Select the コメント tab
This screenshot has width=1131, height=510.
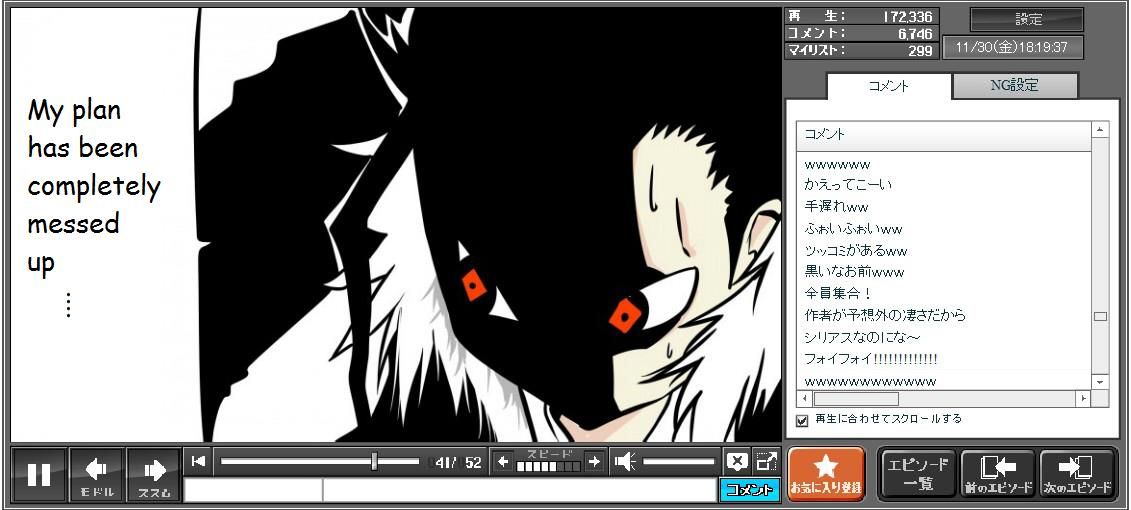tap(888, 86)
